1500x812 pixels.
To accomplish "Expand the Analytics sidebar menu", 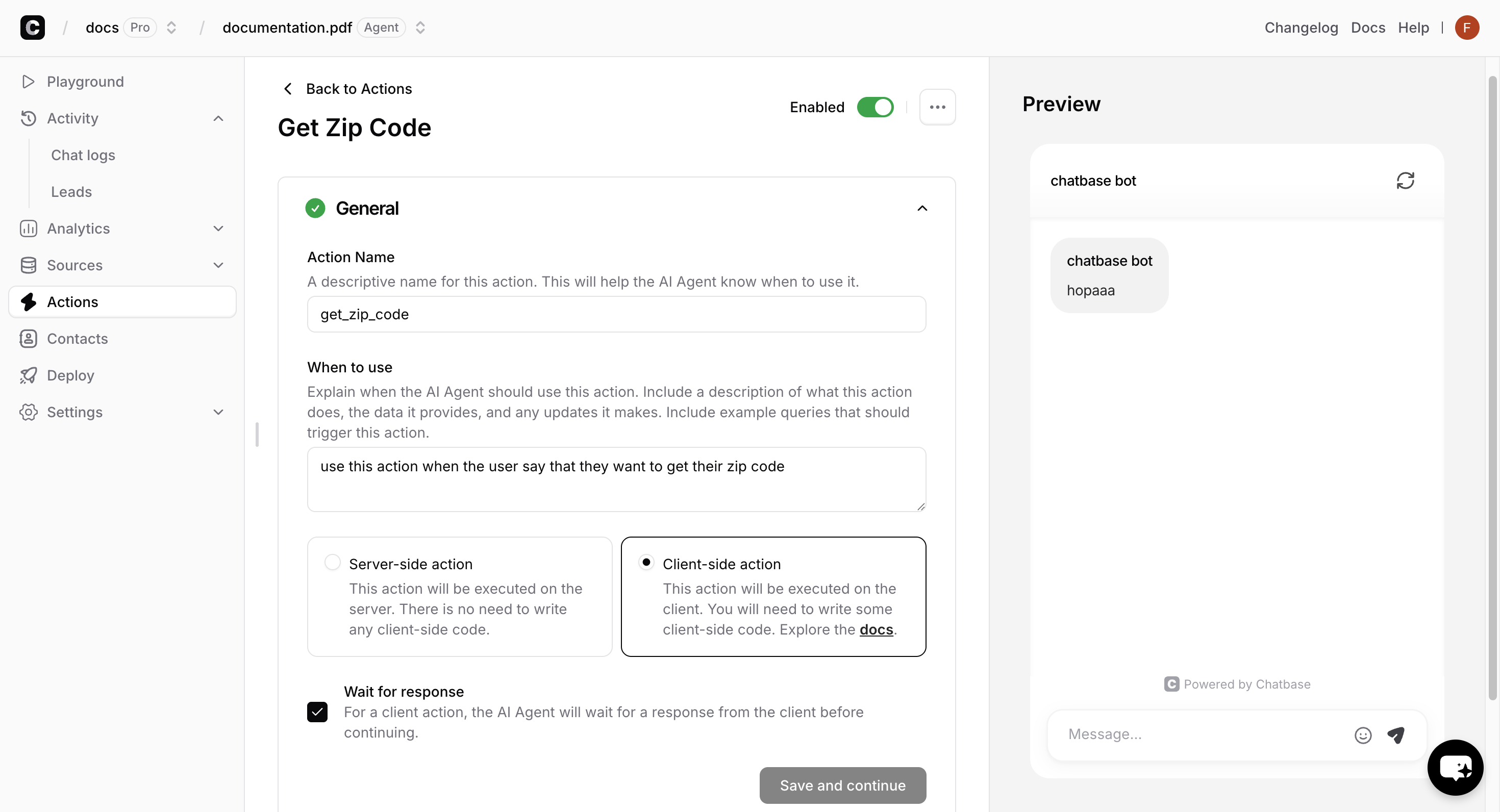I will (x=218, y=229).
